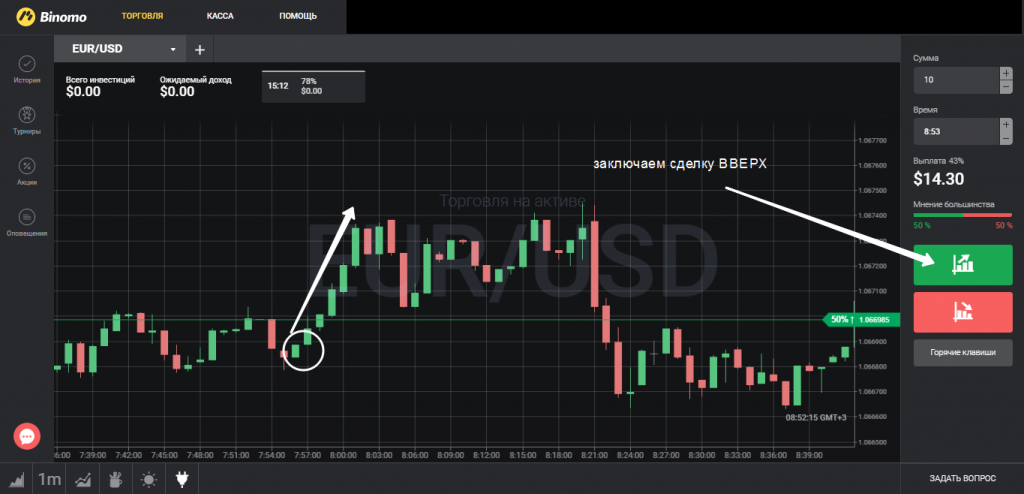1024x494 pixels.
Task: Decrease the amount with minus stepper
Action: 1006,87
